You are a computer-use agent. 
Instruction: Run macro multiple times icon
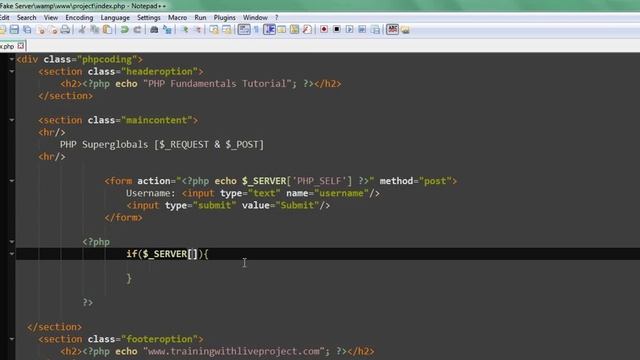[x=362, y=29]
